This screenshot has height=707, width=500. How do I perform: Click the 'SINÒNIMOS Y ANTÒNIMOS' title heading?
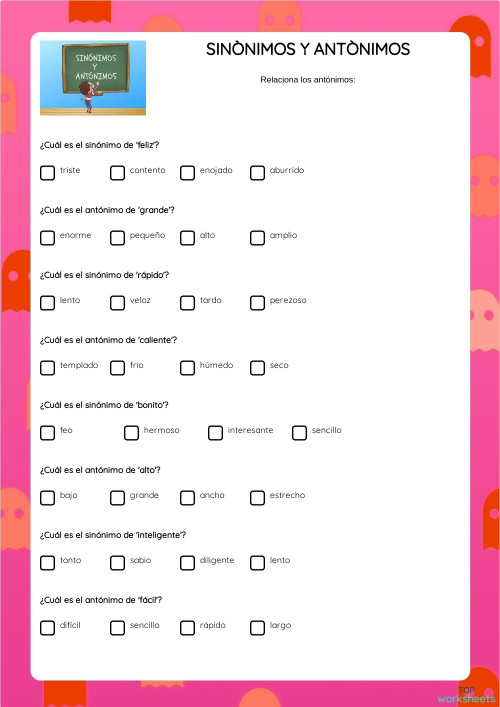pyautogui.click(x=308, y=49)
